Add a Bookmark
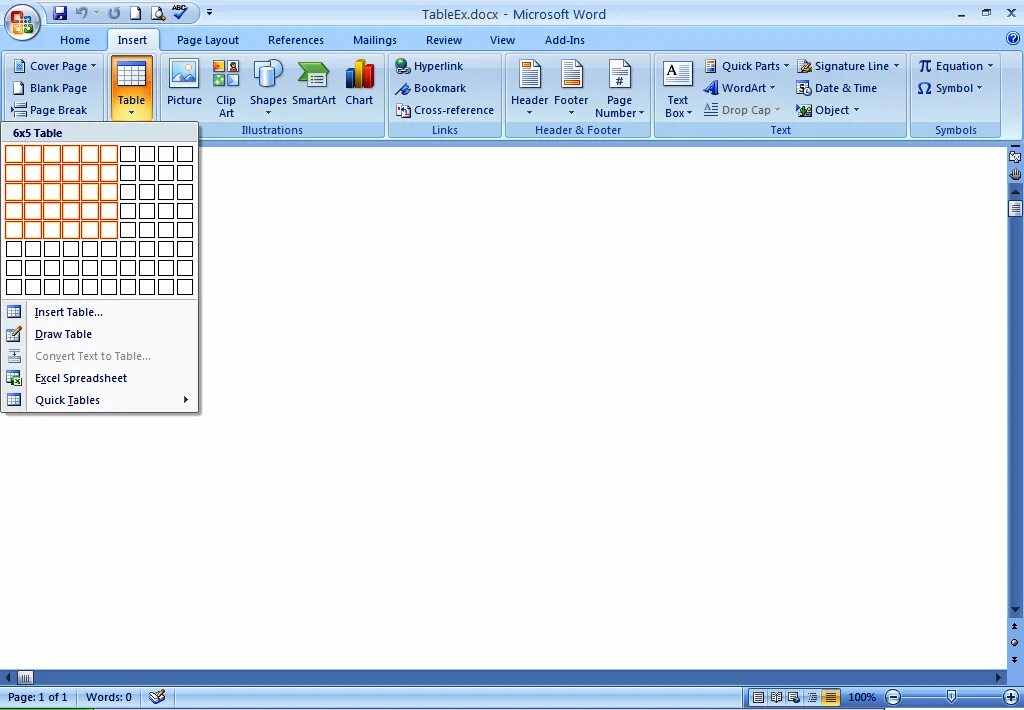This screenshot has width=1024, height=710. tap(430, 88)
